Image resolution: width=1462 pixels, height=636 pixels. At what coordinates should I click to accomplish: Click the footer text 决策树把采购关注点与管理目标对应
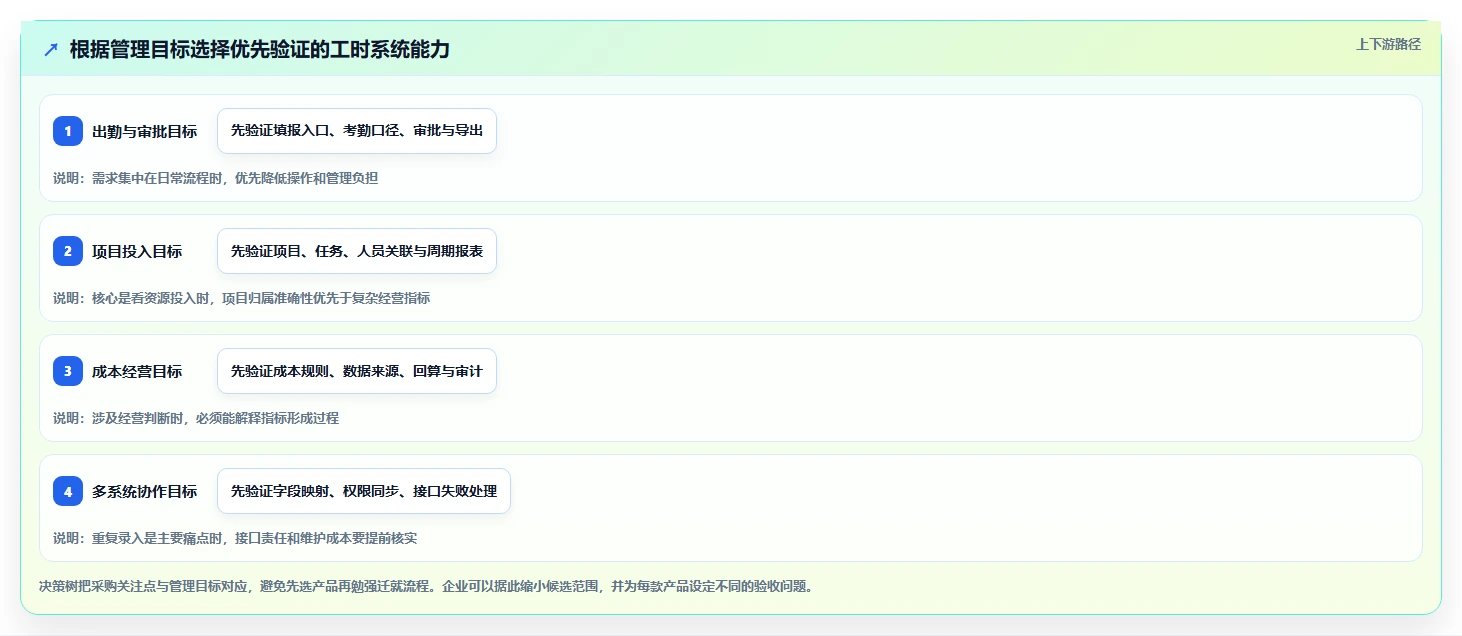coord(144,586)
